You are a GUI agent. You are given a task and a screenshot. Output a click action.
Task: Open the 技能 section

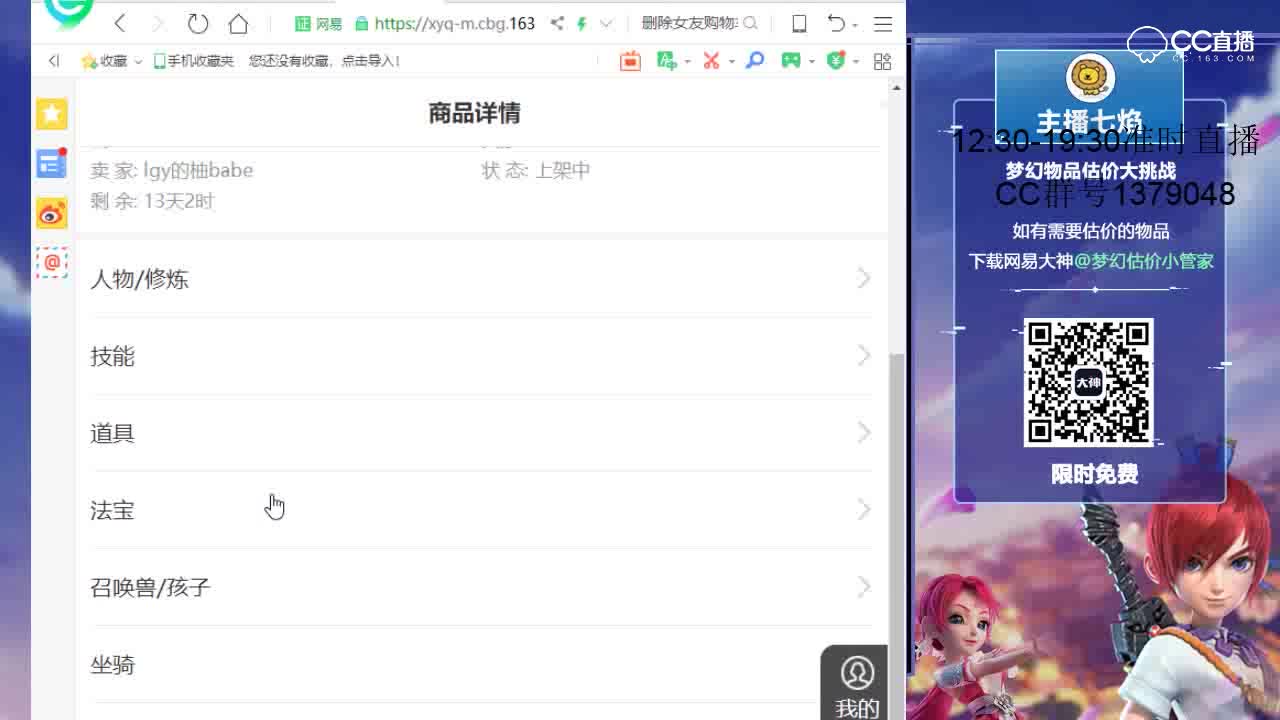coord(482,356)
